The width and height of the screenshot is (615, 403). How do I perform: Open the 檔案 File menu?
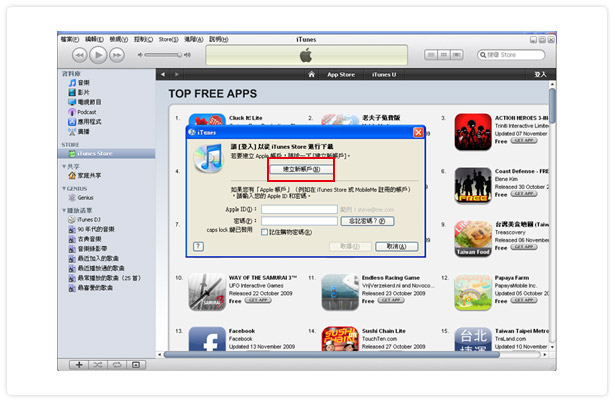point(70,39)
